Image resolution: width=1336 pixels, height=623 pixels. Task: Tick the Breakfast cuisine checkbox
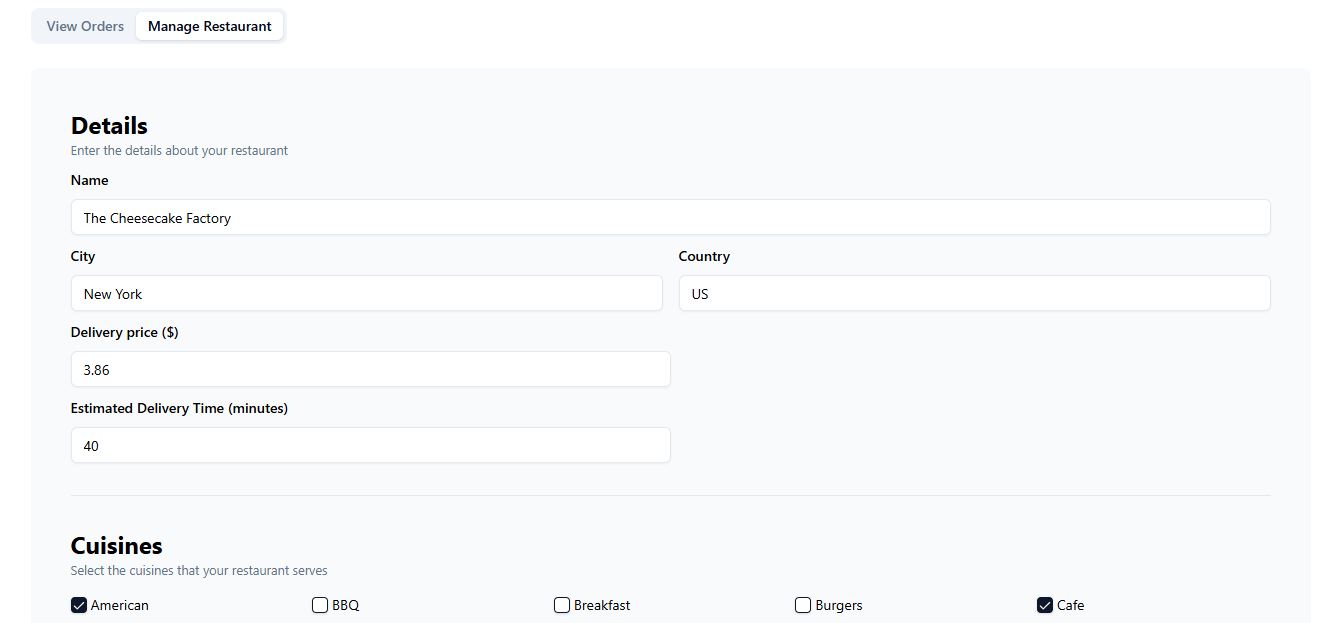(x=562, y=605)
